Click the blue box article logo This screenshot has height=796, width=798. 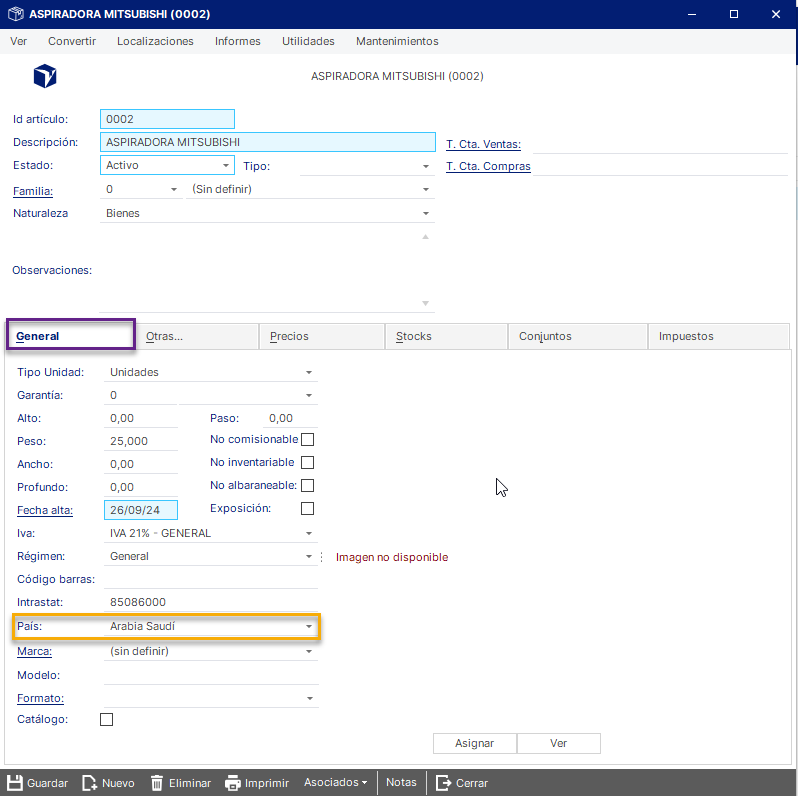45,76
